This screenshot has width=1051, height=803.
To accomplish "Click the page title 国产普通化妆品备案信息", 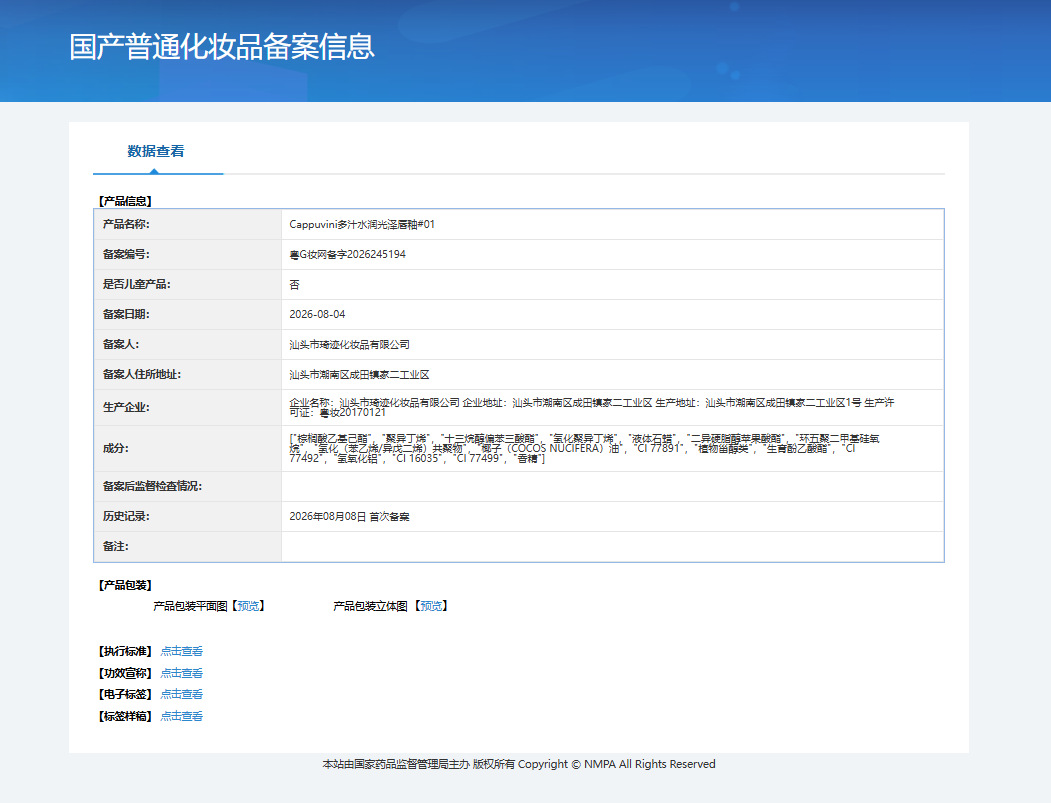I will point(222,47).
